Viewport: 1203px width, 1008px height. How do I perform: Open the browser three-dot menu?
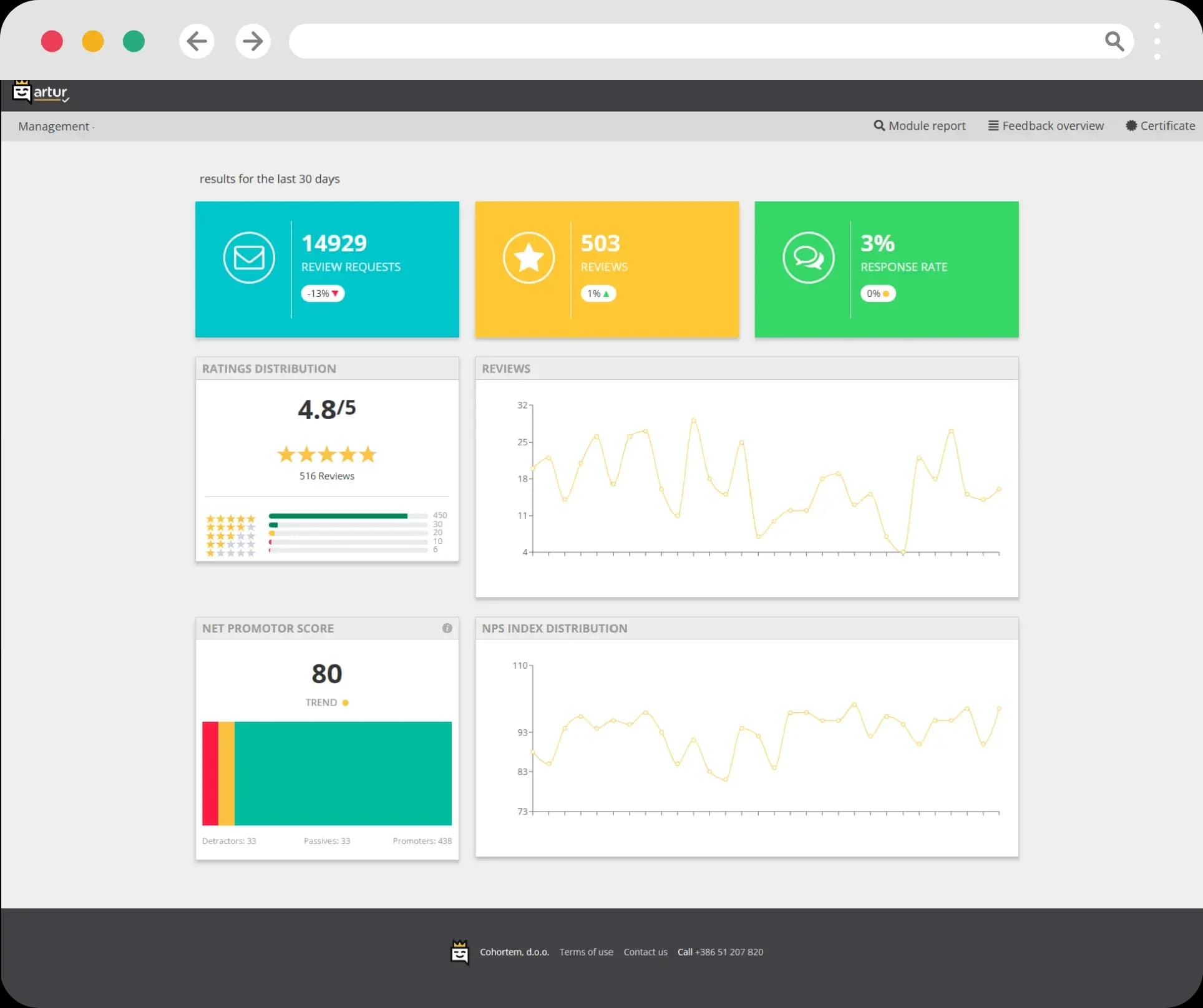click(x=1157, y=41)
